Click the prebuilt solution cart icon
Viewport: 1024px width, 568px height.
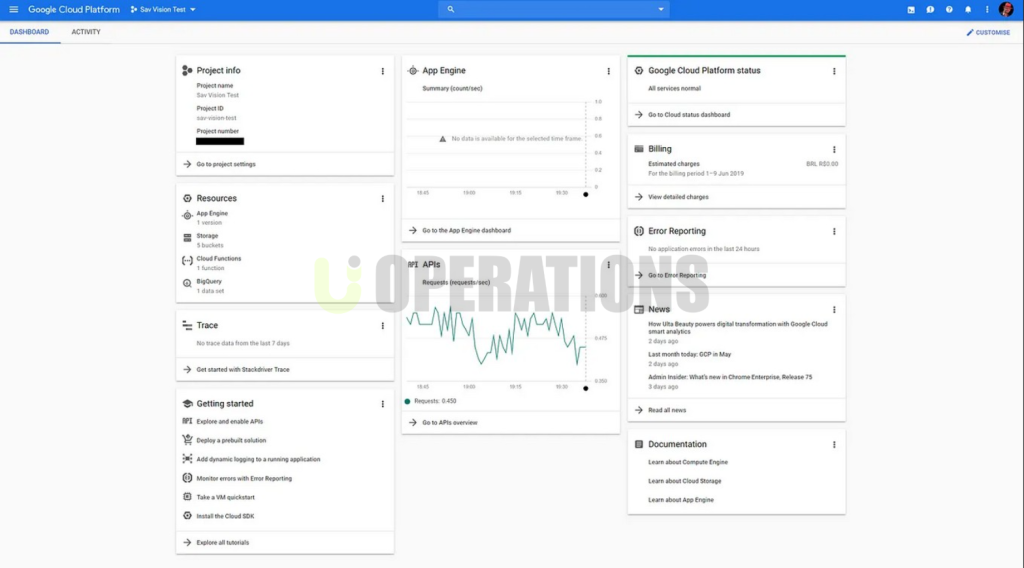pyautogui.click(x=187, y=440)
